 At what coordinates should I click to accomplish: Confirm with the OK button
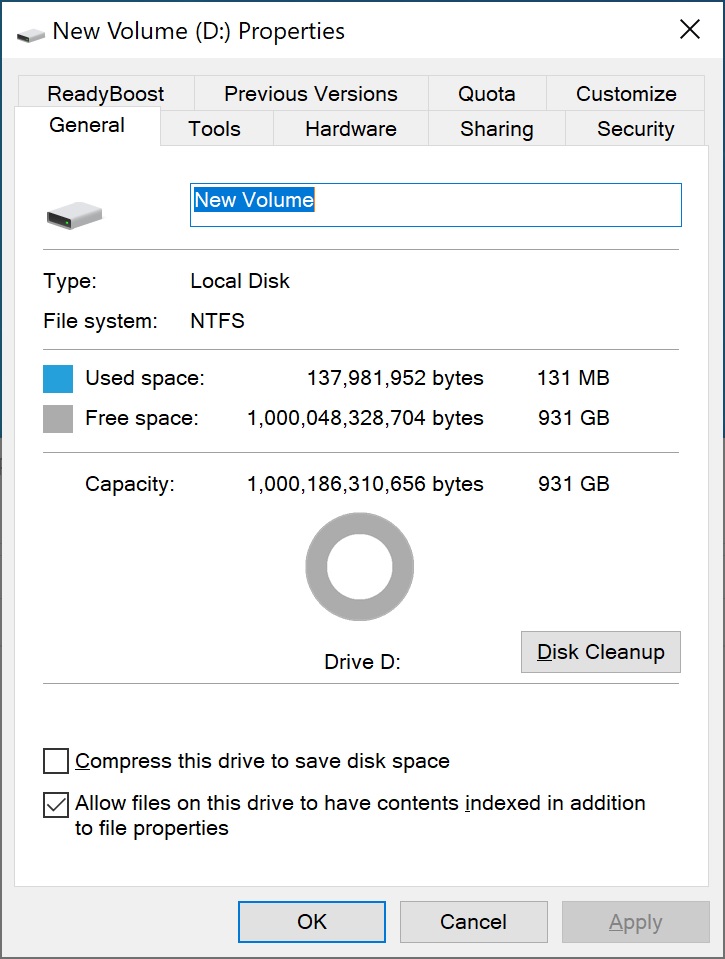tap(312, 922)
